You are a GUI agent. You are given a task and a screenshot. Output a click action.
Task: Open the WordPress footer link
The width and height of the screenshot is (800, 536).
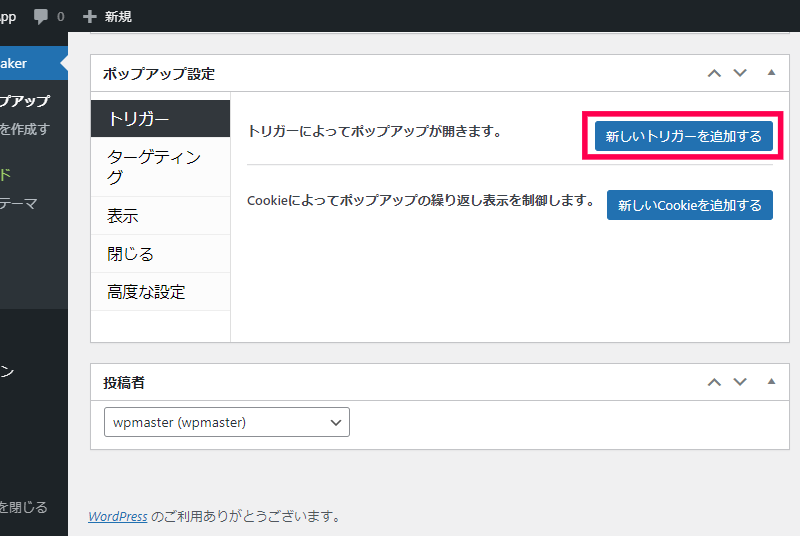118,517
